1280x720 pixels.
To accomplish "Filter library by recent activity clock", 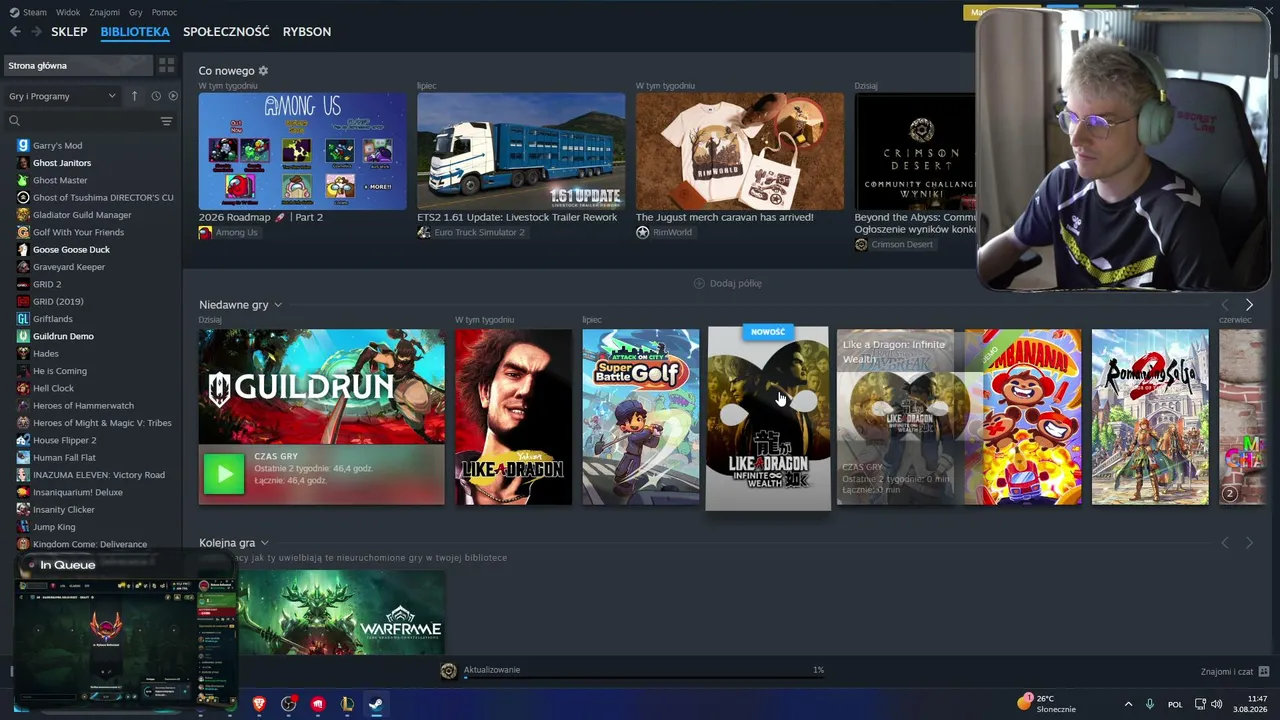I will (x=156, y=96).
